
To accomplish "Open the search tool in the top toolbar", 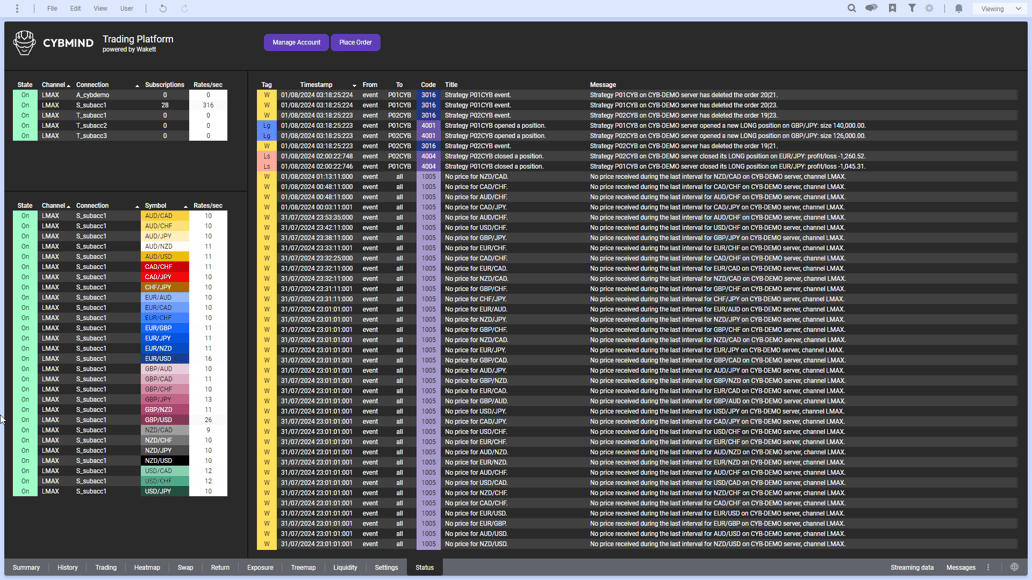I will (x=852, y=8).
